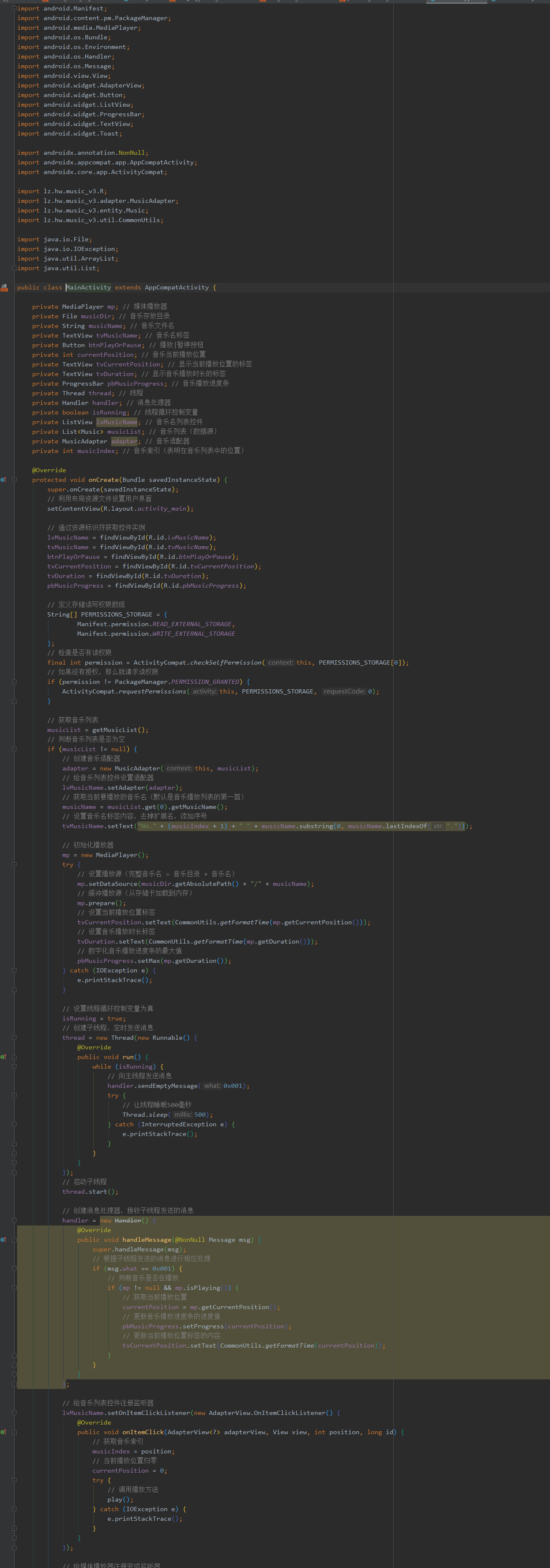Collapse the run() method body
The width and height of the screenshot is (550, 1568).
(x=14, y=1056)
